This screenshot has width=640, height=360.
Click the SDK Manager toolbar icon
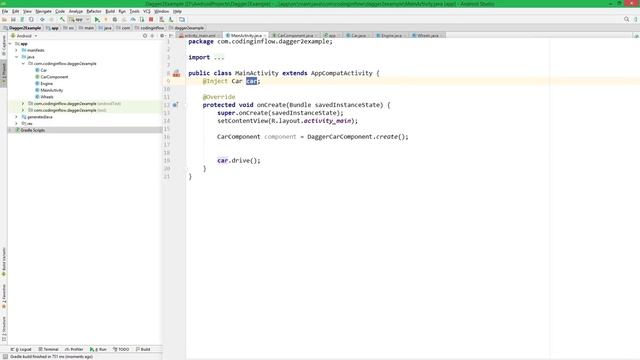coord(171,20)
